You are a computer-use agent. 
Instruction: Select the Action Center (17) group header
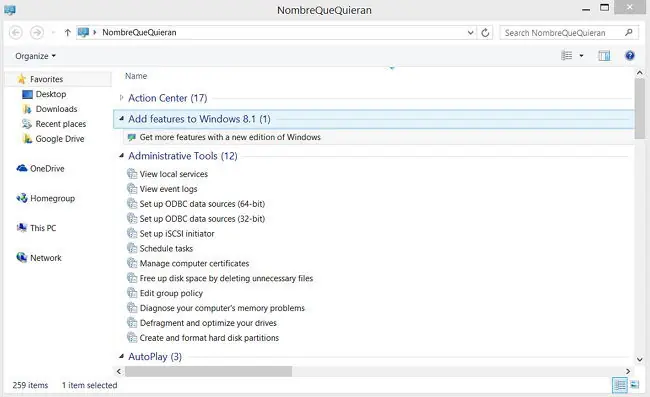pos(167,98)
